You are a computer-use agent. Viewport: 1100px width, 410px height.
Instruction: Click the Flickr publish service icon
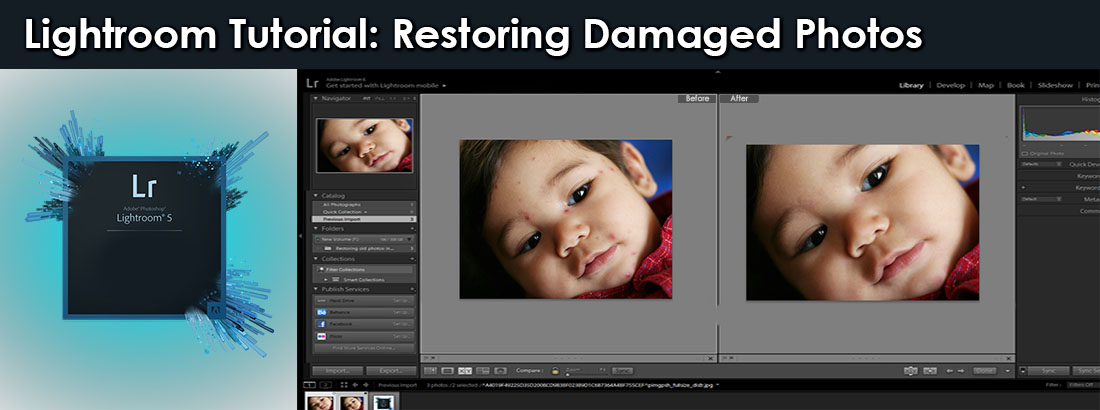321,336
